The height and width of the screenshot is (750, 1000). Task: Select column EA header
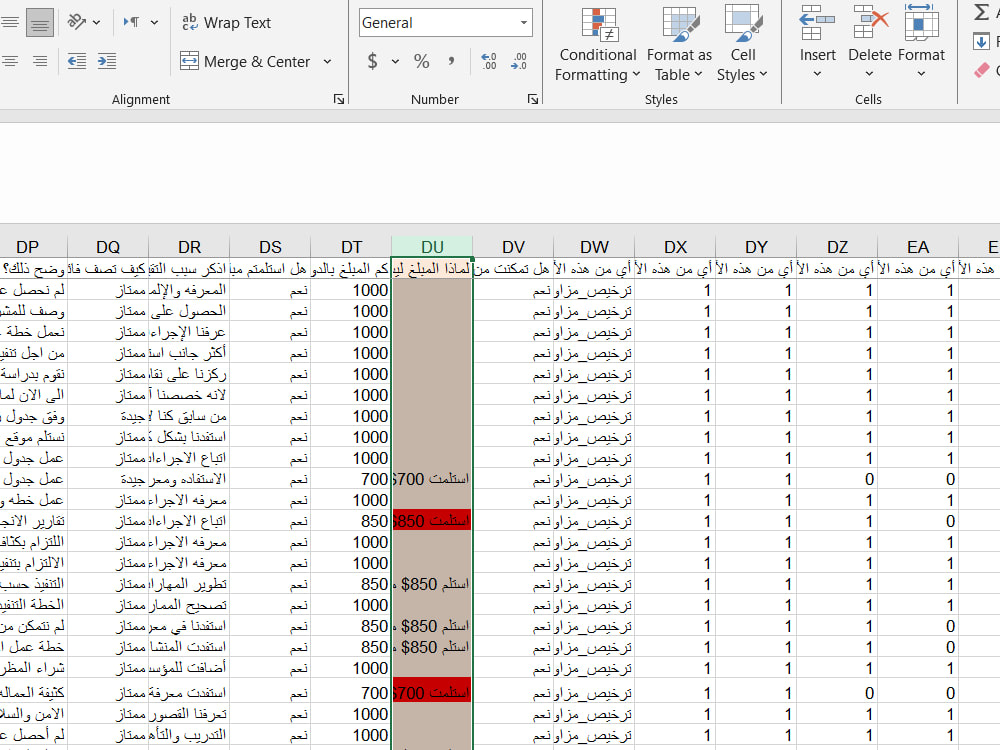[x=918, y=247]
